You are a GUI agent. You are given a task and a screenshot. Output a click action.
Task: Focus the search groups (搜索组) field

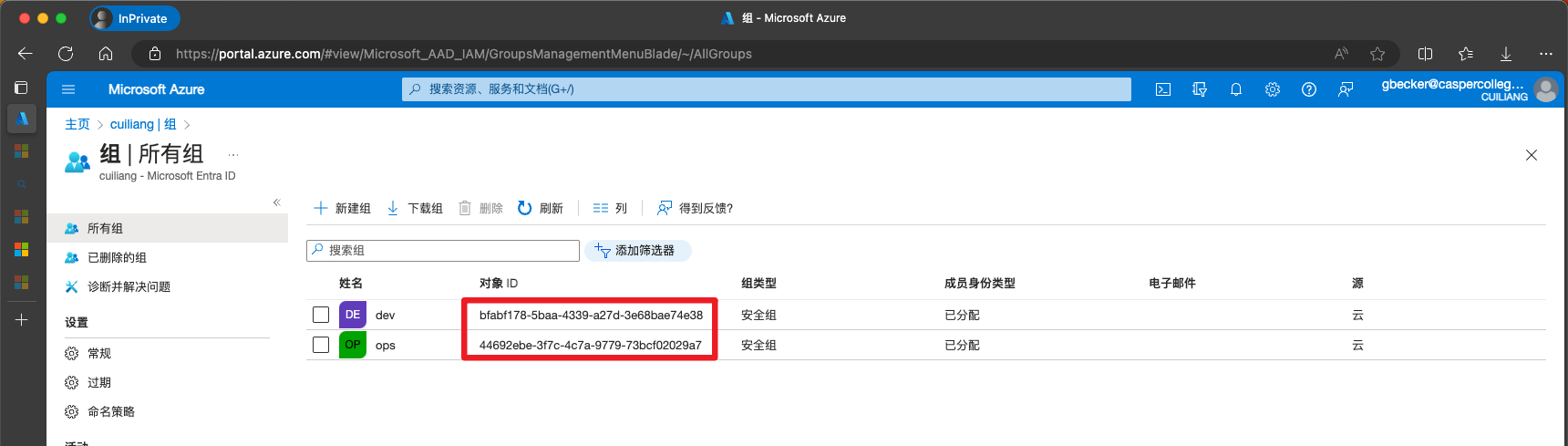click(x=443, y=251)
